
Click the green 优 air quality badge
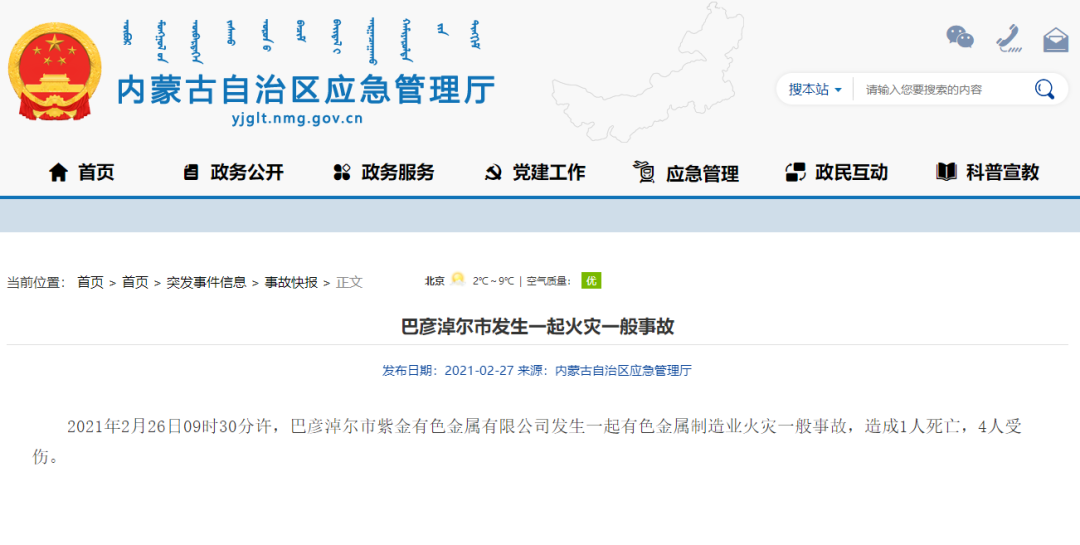tap(591, 280)
